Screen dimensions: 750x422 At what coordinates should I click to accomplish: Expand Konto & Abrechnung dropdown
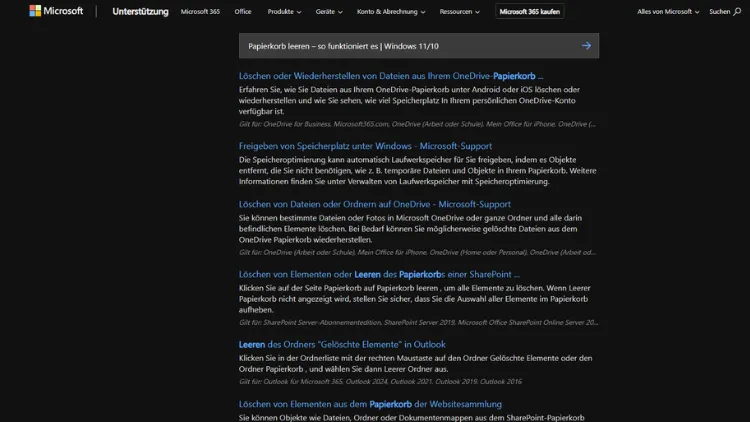pos(391,11)
